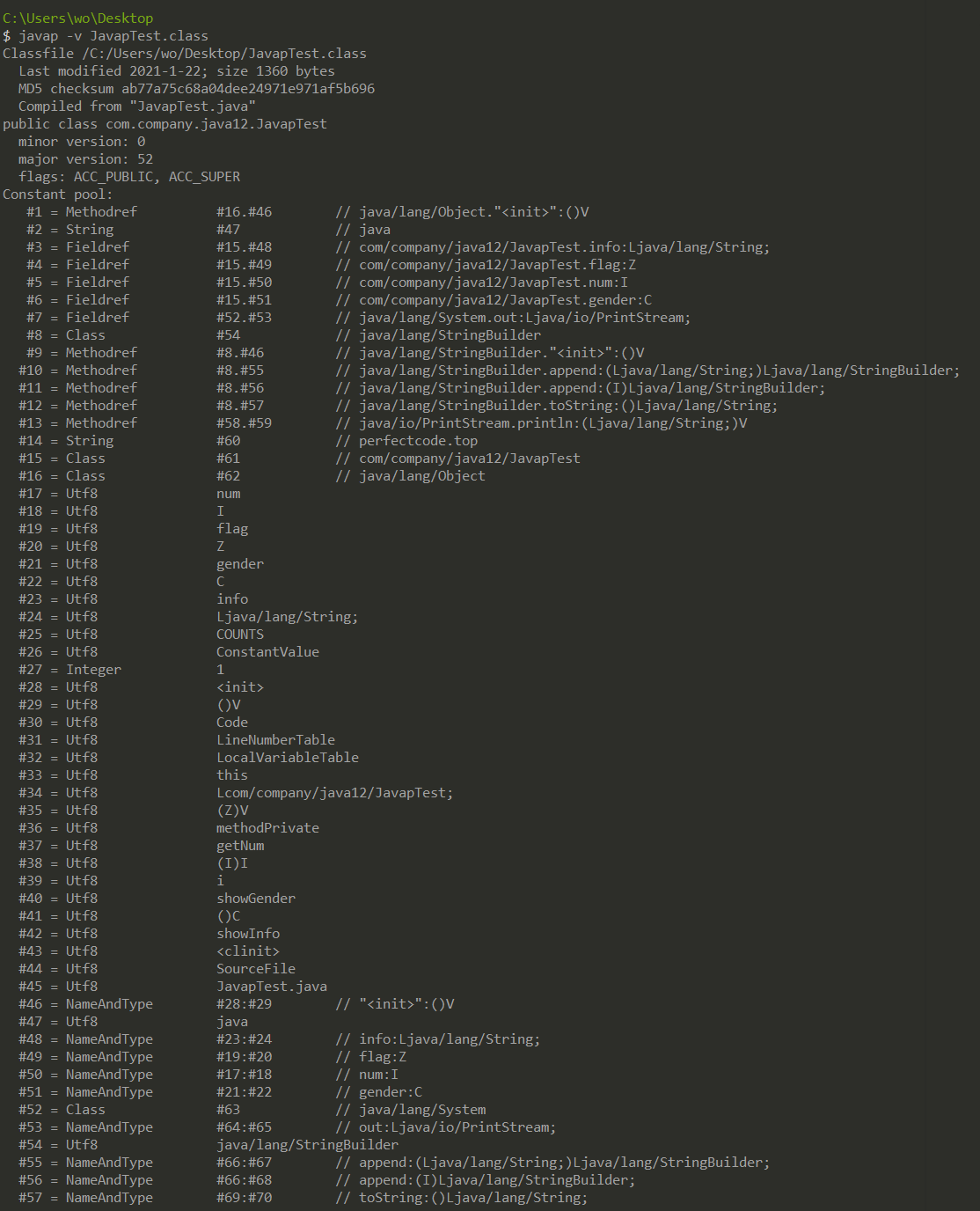Click the 'ConstantValue' Utf8 entry

[267, 652]
